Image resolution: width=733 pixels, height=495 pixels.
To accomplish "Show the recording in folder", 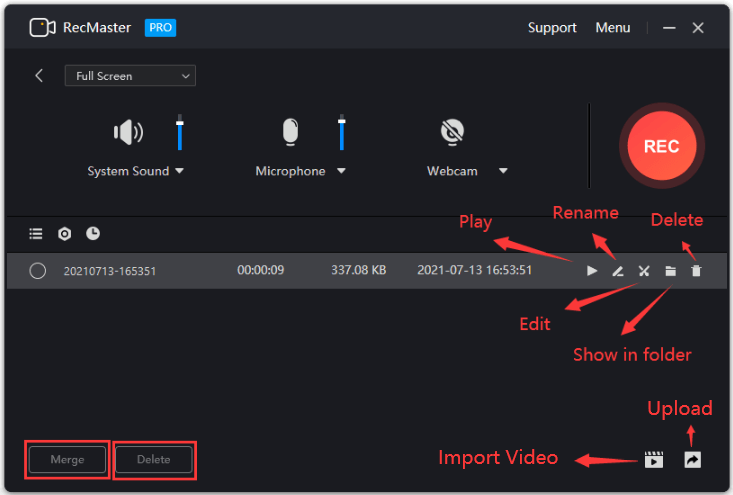I will [x=670, y=271].
